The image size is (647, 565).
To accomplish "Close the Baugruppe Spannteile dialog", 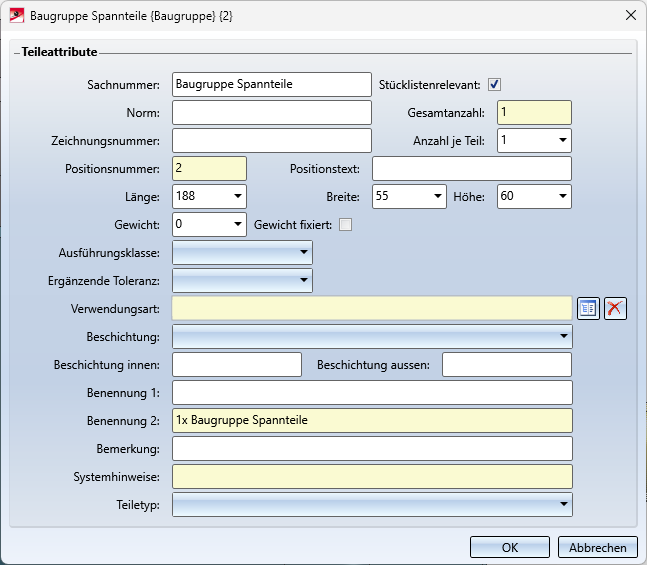I will [630, 16].
